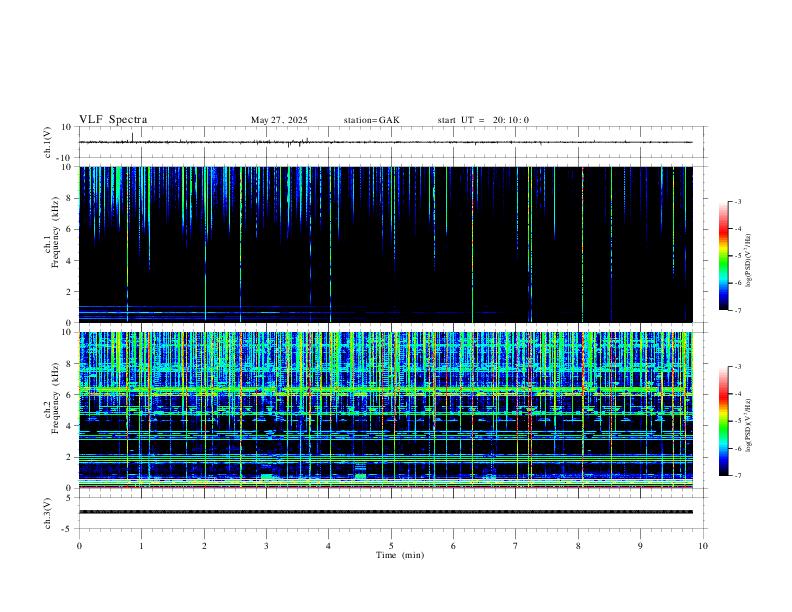Click the "station=GAK" label
This screenshot has height=612, width=792.
tap(371, 120)
